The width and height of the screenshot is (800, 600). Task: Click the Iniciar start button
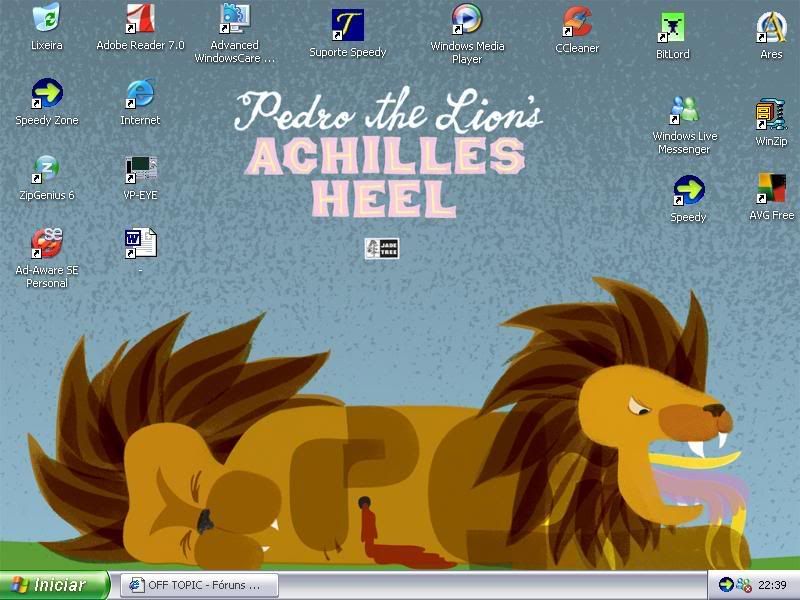(55, 585)
